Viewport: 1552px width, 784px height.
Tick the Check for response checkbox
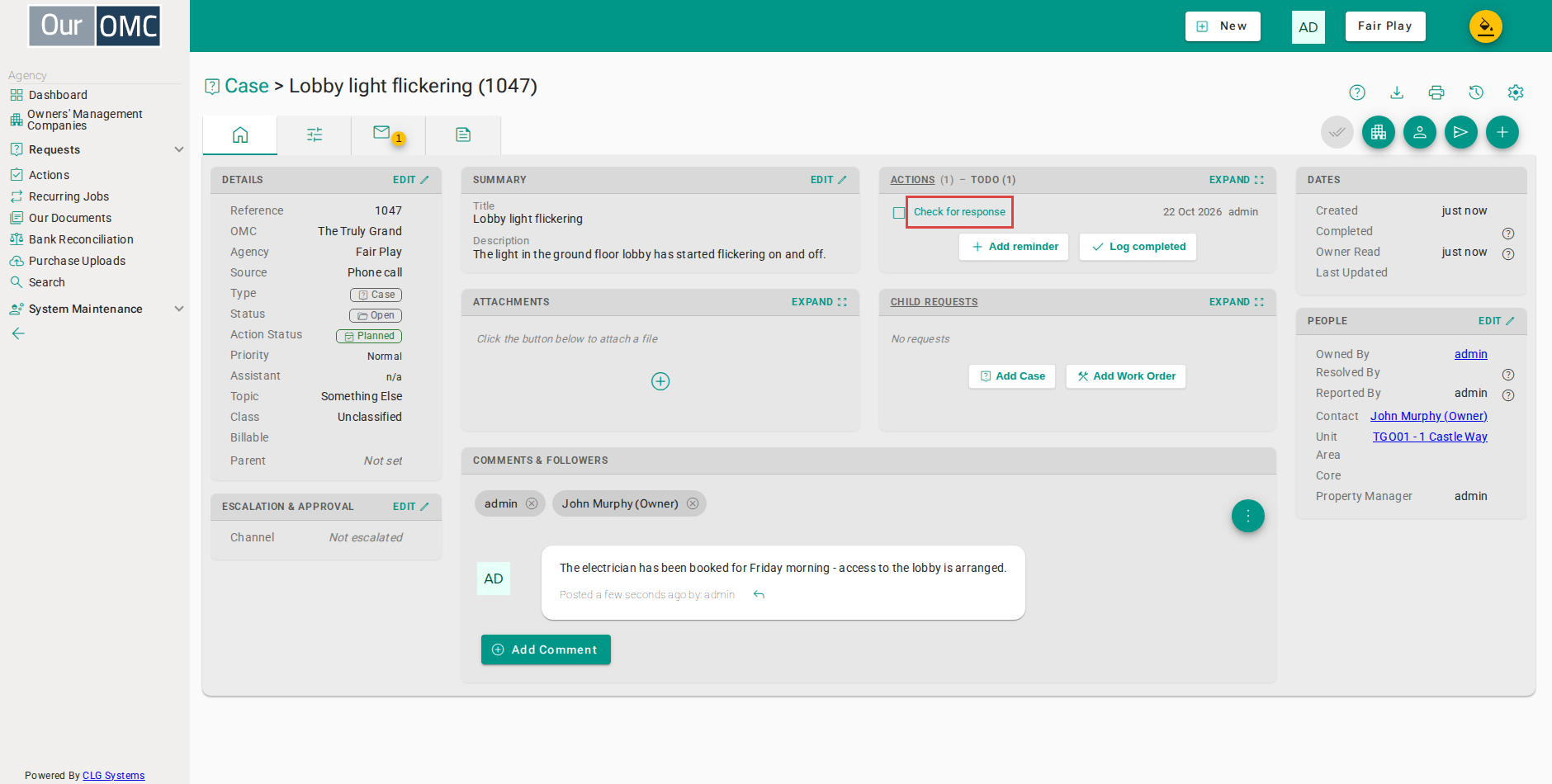click(899, 213)
